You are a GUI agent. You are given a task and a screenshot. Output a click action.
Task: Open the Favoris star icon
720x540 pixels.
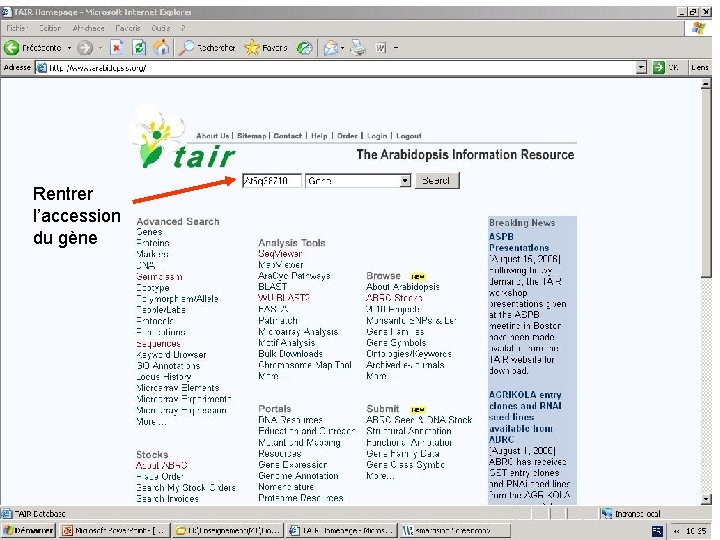(x=252, y=48)
